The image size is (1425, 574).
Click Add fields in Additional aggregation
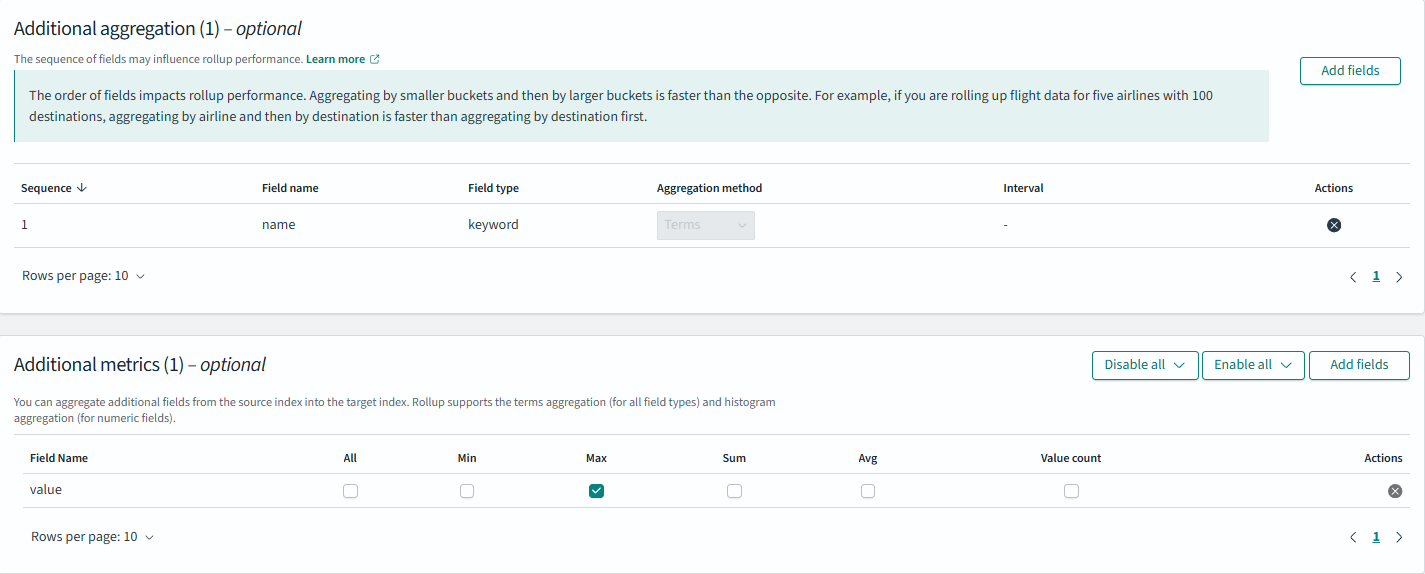[x=1349, y=71]
